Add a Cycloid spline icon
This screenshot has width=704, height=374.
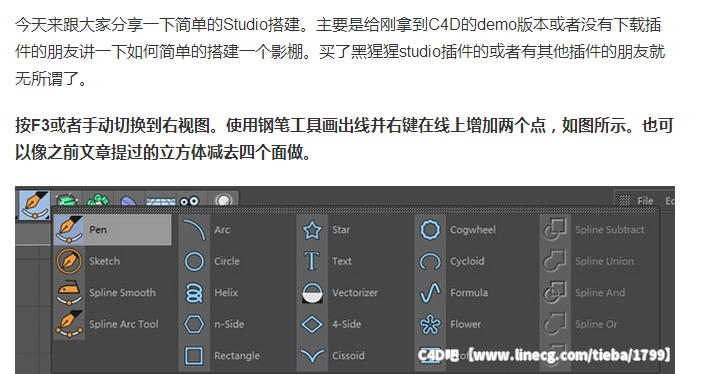(430, 261)
